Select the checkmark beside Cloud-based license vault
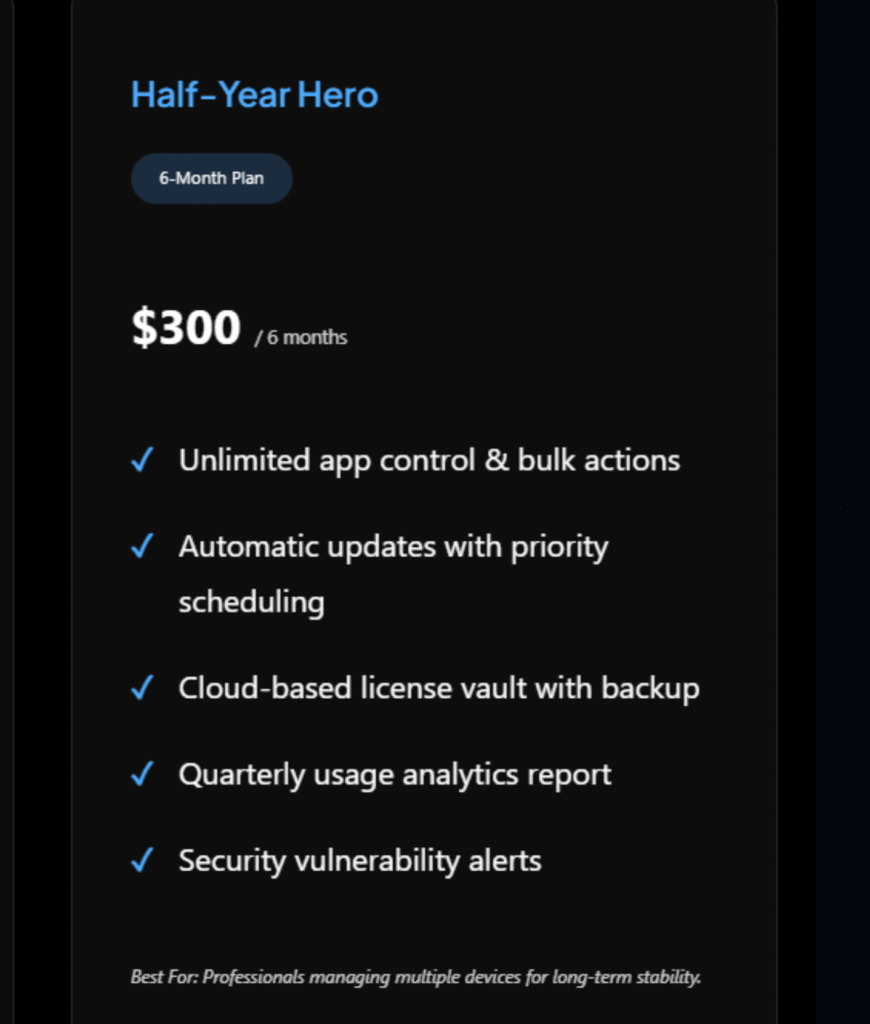This screenshot has height=1024, width=870. (142, 688)
